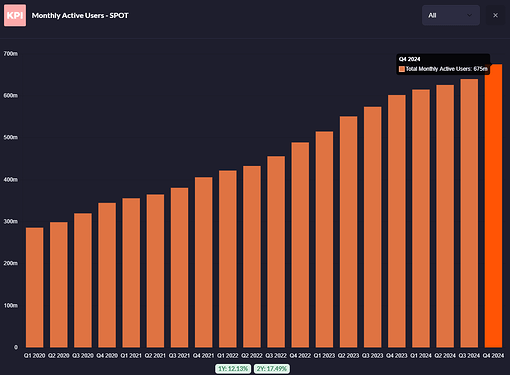Click the Q2 2024 x-axis label
Viewport: 510px width, 375px height.
445,356
